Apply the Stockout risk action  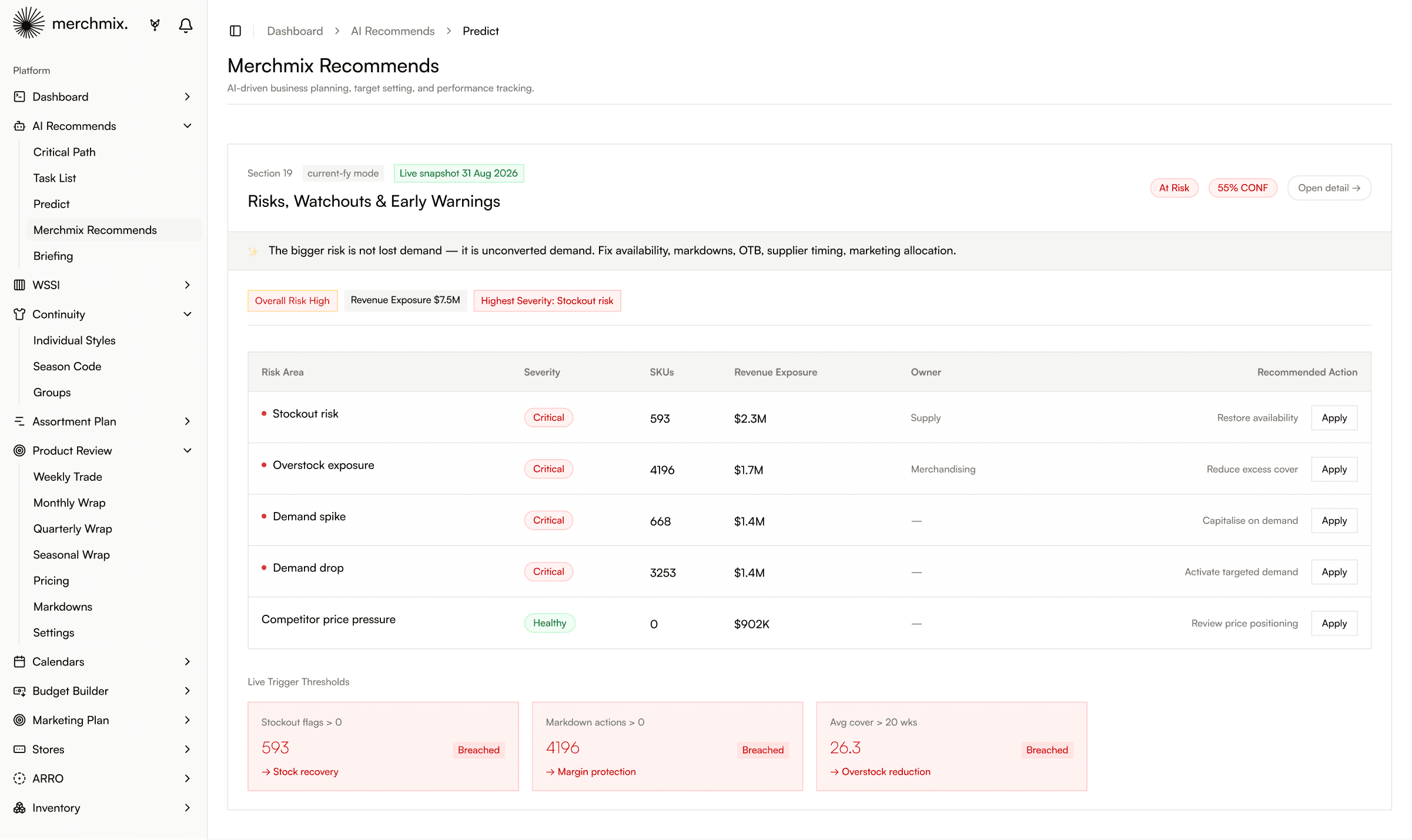[1334, 418]
